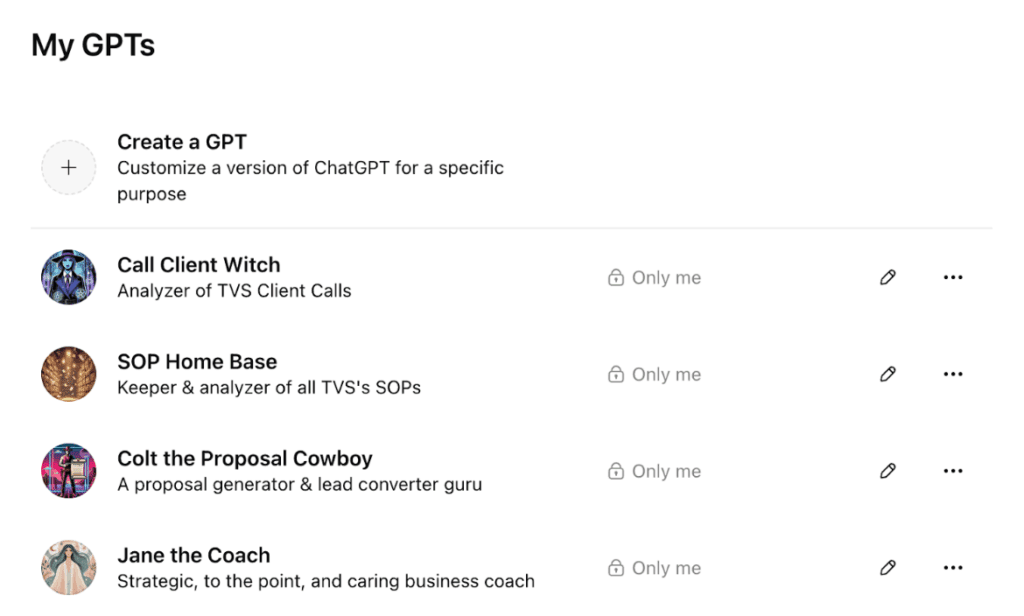This screenshot has width=1024, height=616.
Task: Open three-dot menu for Jane the Coach
Action: (953, 568)
